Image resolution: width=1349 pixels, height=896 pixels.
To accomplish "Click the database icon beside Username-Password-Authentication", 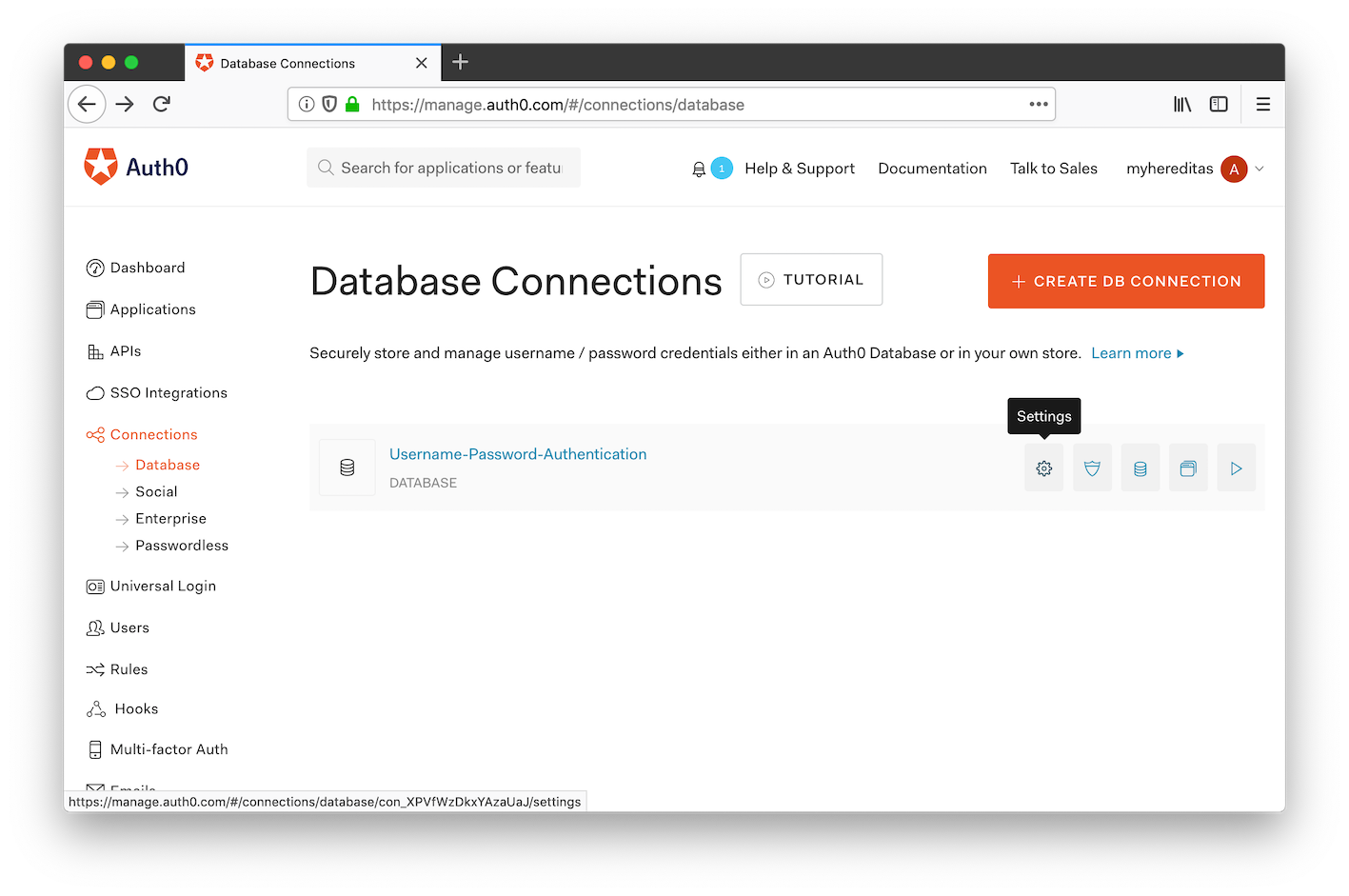I will coord(347,468).
